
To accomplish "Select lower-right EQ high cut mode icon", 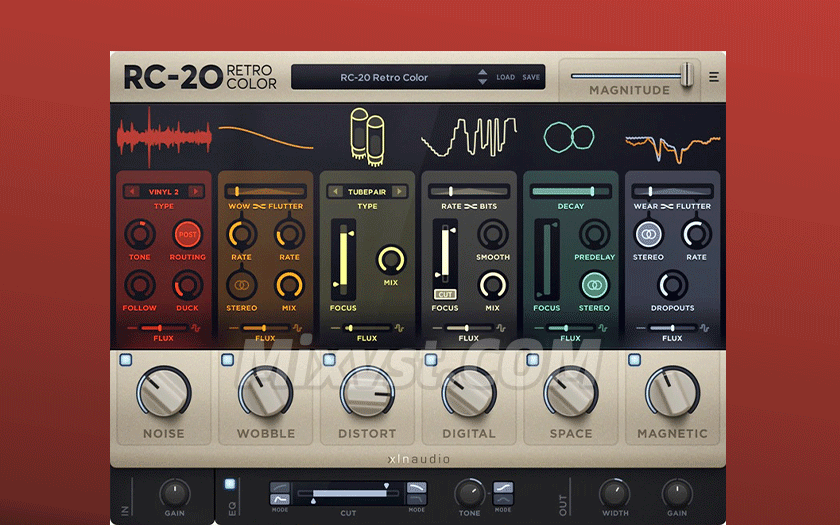I will click(x=416, y=499).
